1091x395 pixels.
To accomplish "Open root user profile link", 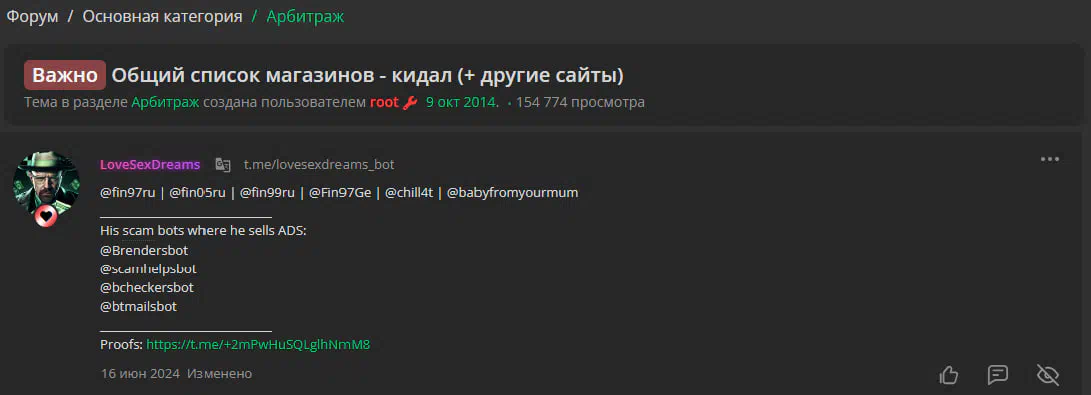I will tap(384, 103).
